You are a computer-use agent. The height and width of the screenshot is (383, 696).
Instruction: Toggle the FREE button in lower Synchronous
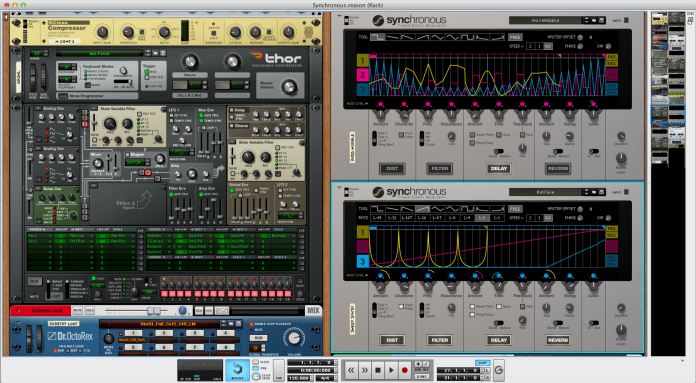515,208
